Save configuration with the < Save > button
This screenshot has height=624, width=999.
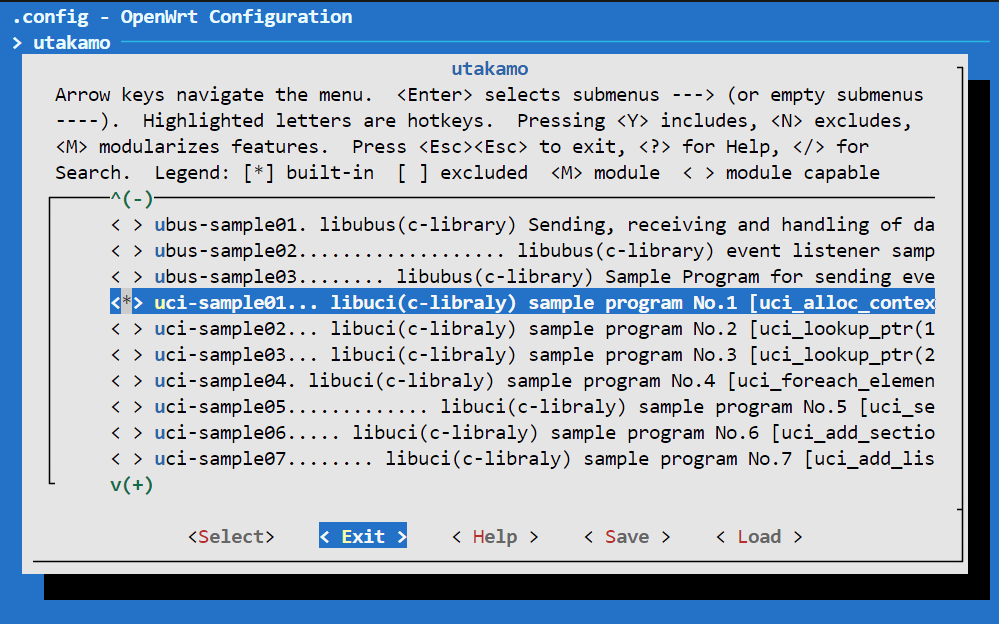tap(627, 537)
